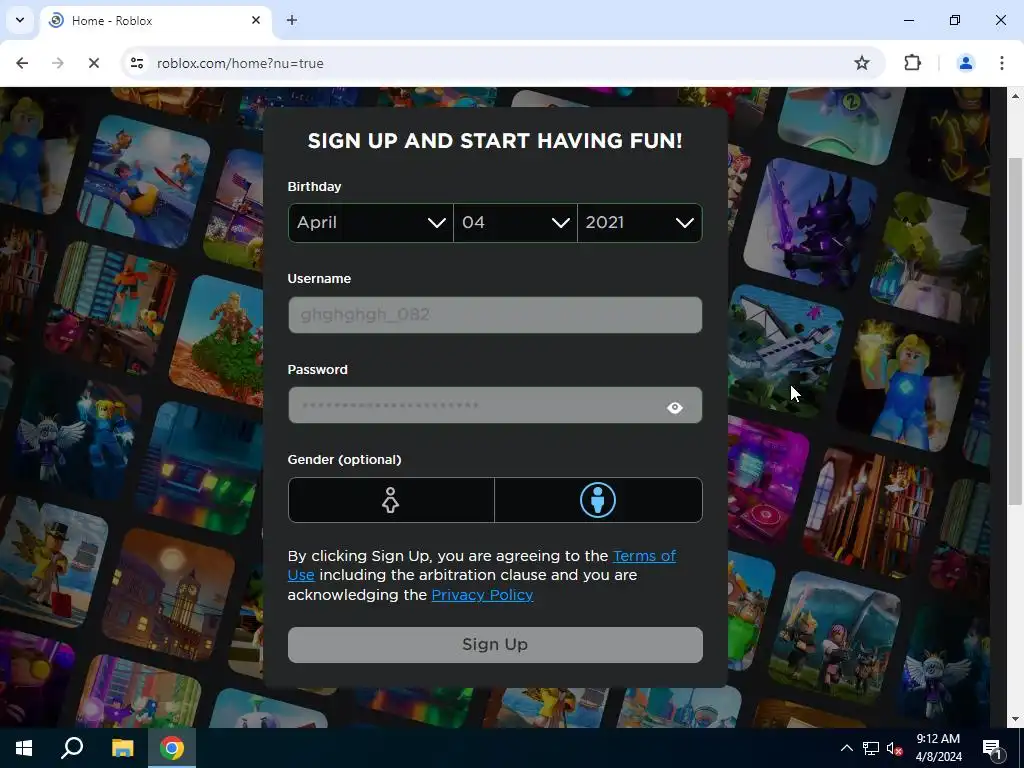This screenshot has width=1024, height=768.
Task: Open the Chrome profile avatar icon
Action: pyautogui.click(x=965, y=63)
